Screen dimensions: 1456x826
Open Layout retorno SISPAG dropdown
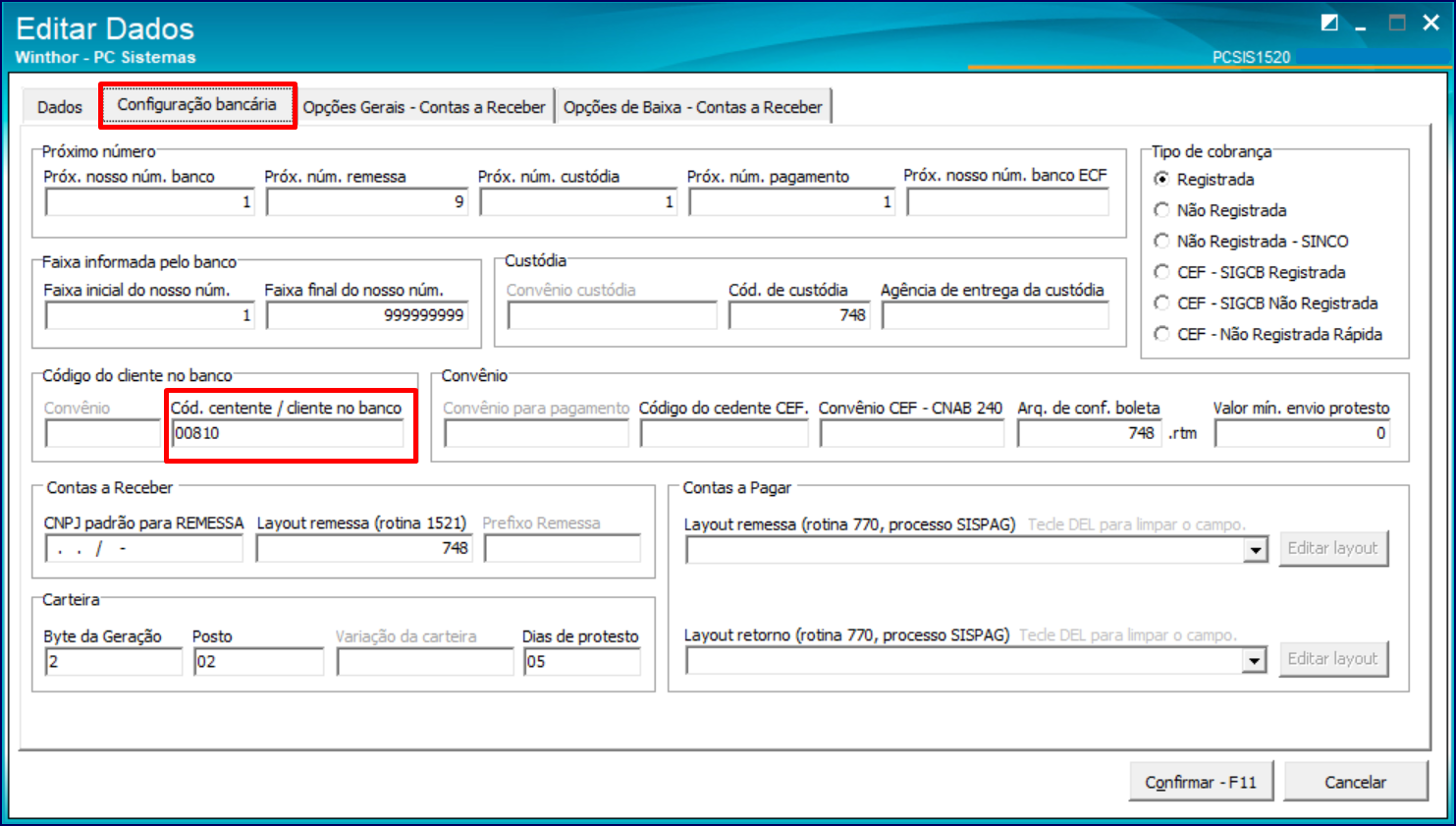pos(1254,661)
